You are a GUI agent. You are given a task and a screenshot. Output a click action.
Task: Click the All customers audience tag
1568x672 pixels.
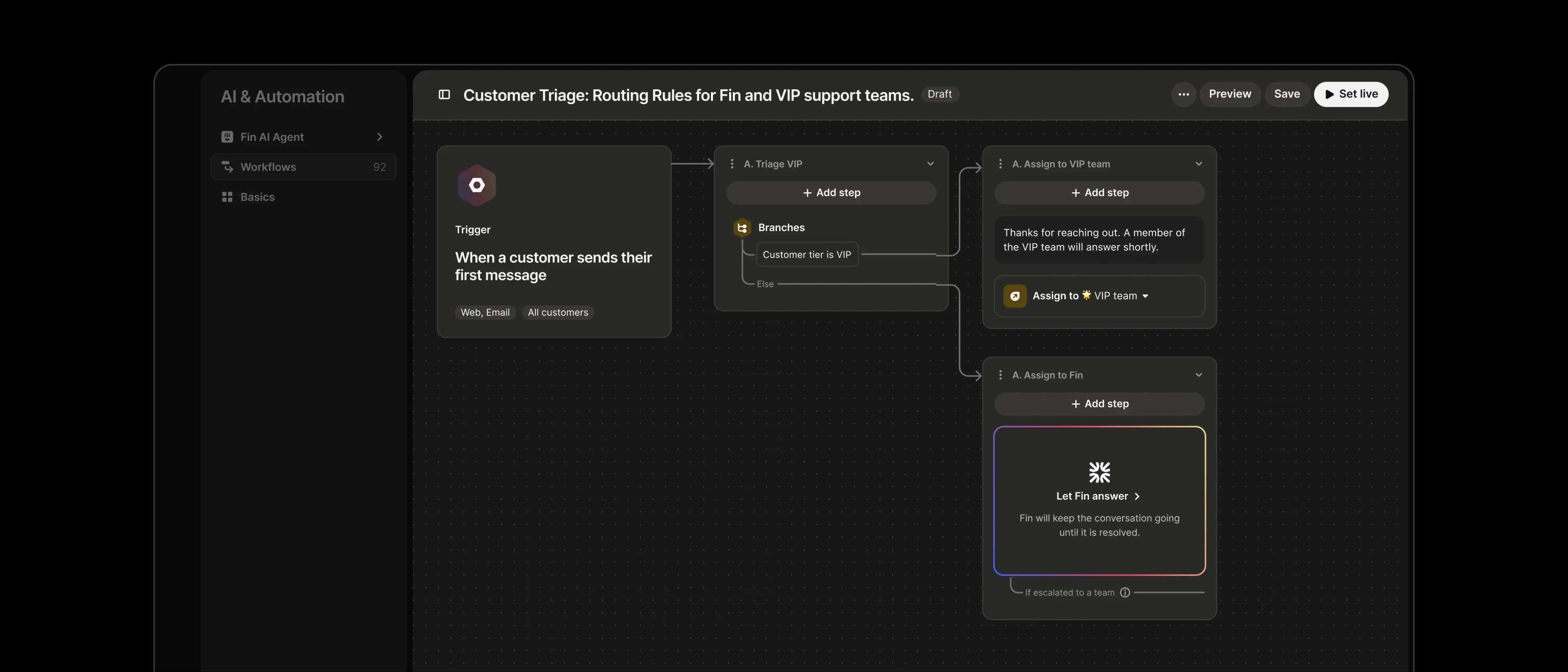[557, 312]
